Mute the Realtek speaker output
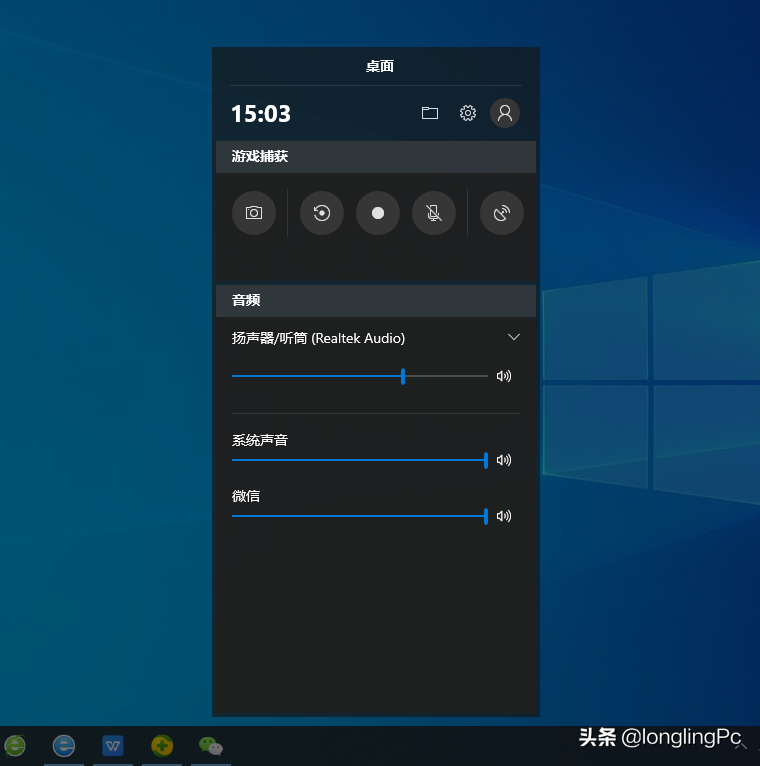The image size is (760, 766). [x=504, y=376]
